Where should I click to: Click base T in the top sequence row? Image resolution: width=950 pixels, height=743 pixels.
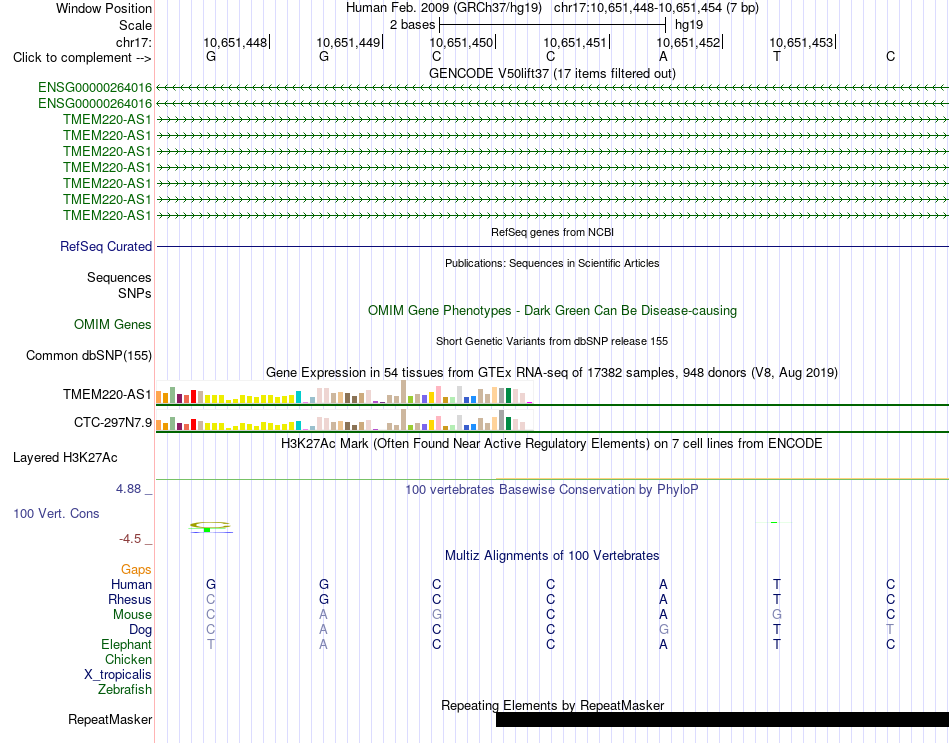(x=777, y=56)
